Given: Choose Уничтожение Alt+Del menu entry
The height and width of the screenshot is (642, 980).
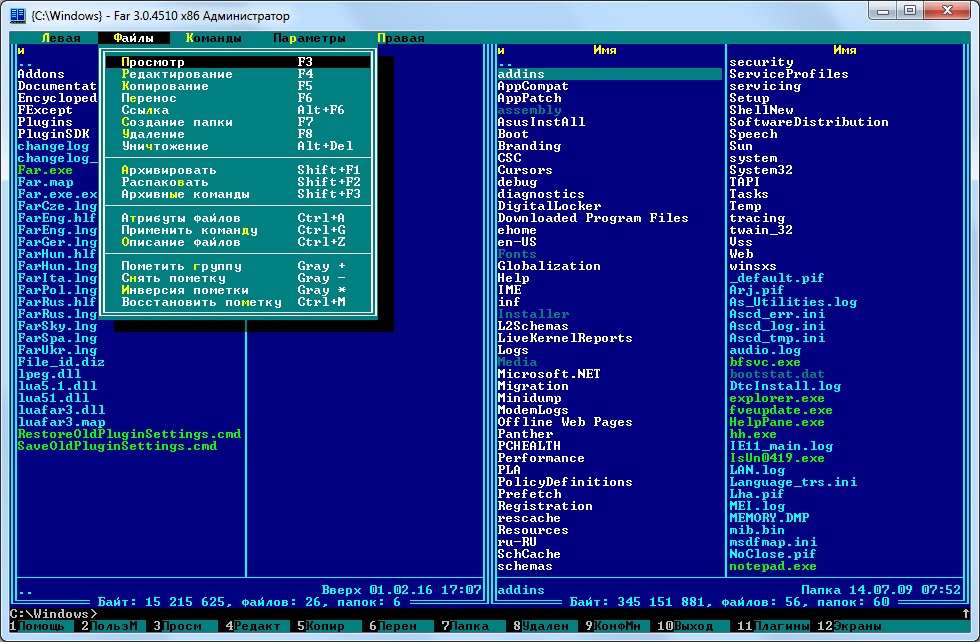Looking at the screenshot, I should pyautogui.click(x=238, y=146).
